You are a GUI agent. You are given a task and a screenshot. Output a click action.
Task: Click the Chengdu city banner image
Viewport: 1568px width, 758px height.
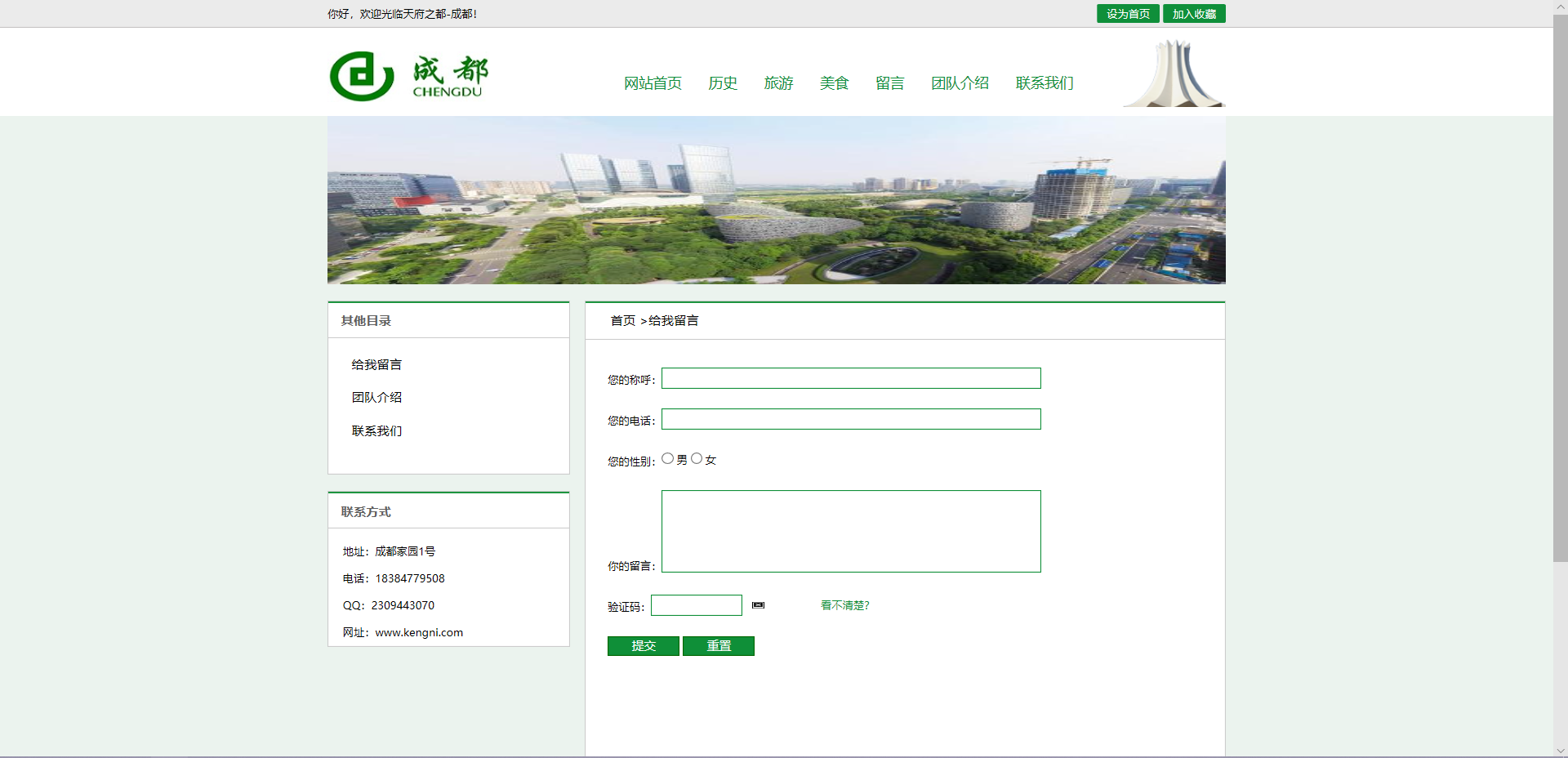point(777,200)
